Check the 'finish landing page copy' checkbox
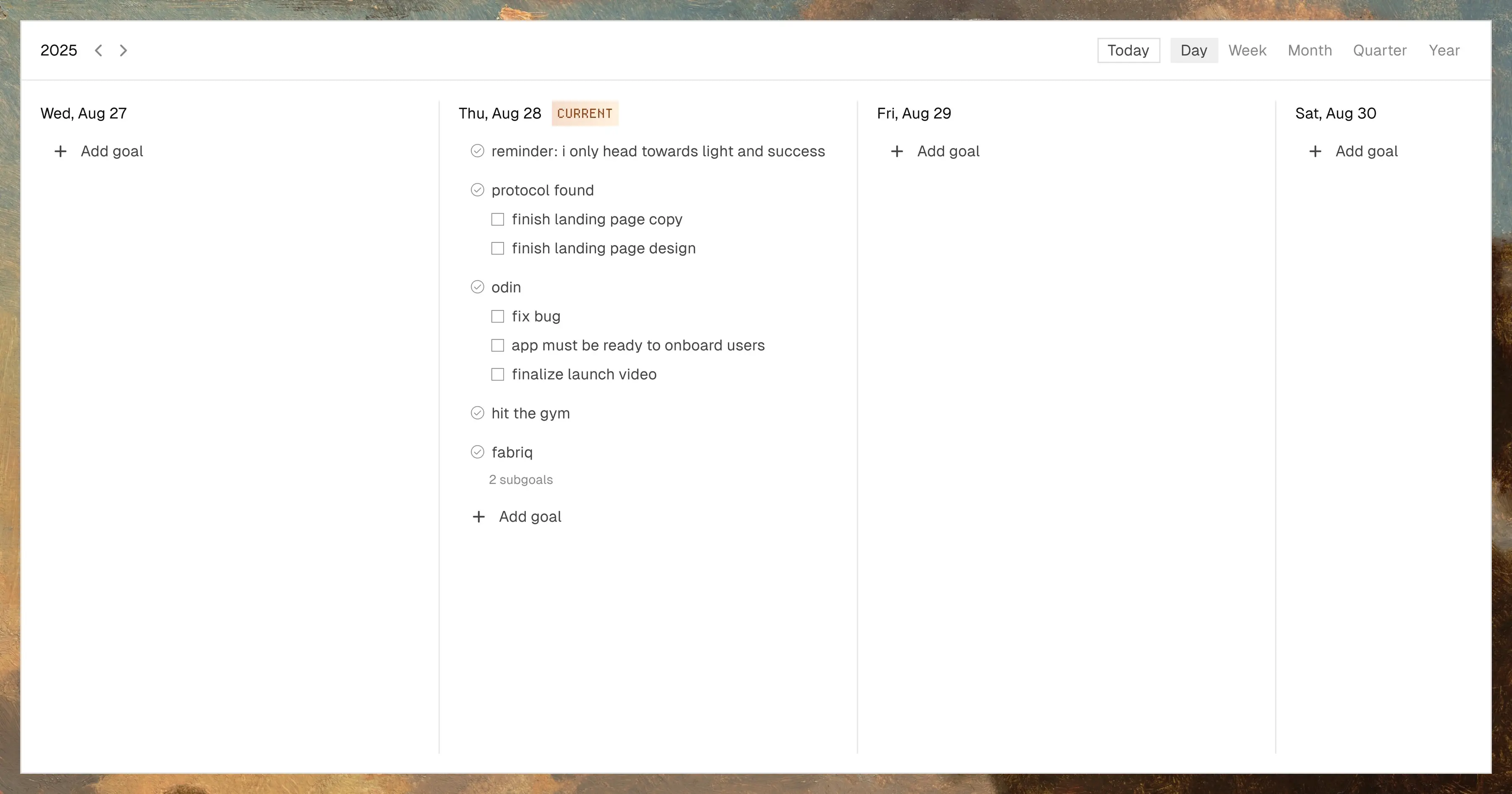Image resolution: width=1512 pixels, height=794 pixels. tap(497, 219)
